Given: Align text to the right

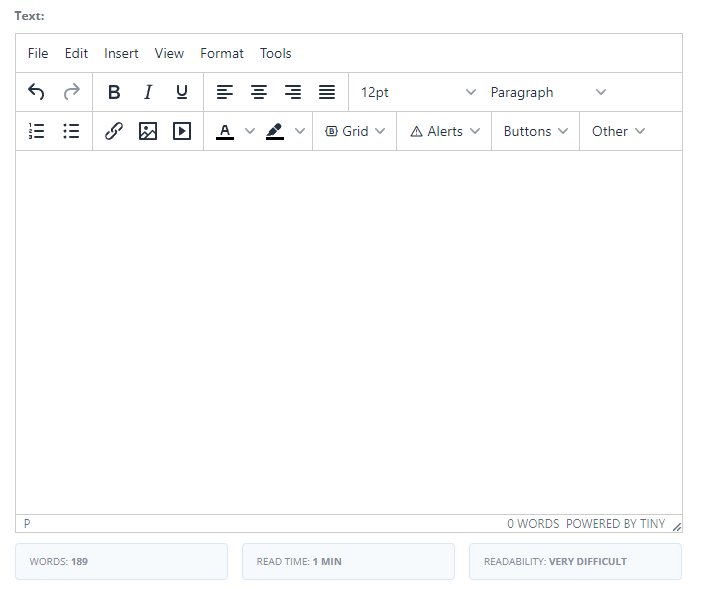Looking at the screenshot, I should pyautogui.click(x=293, y=92).
